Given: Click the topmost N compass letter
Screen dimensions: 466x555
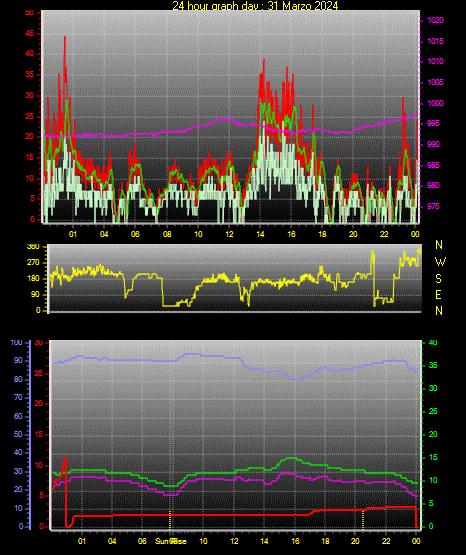Looking at the screenshot, I should tap(439, 245).
